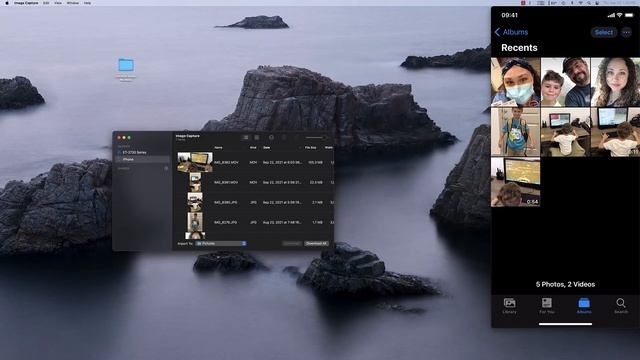Open the curly-haired woman selfie photo
This screenshot has width=640, height=360.
coord(616,82)
